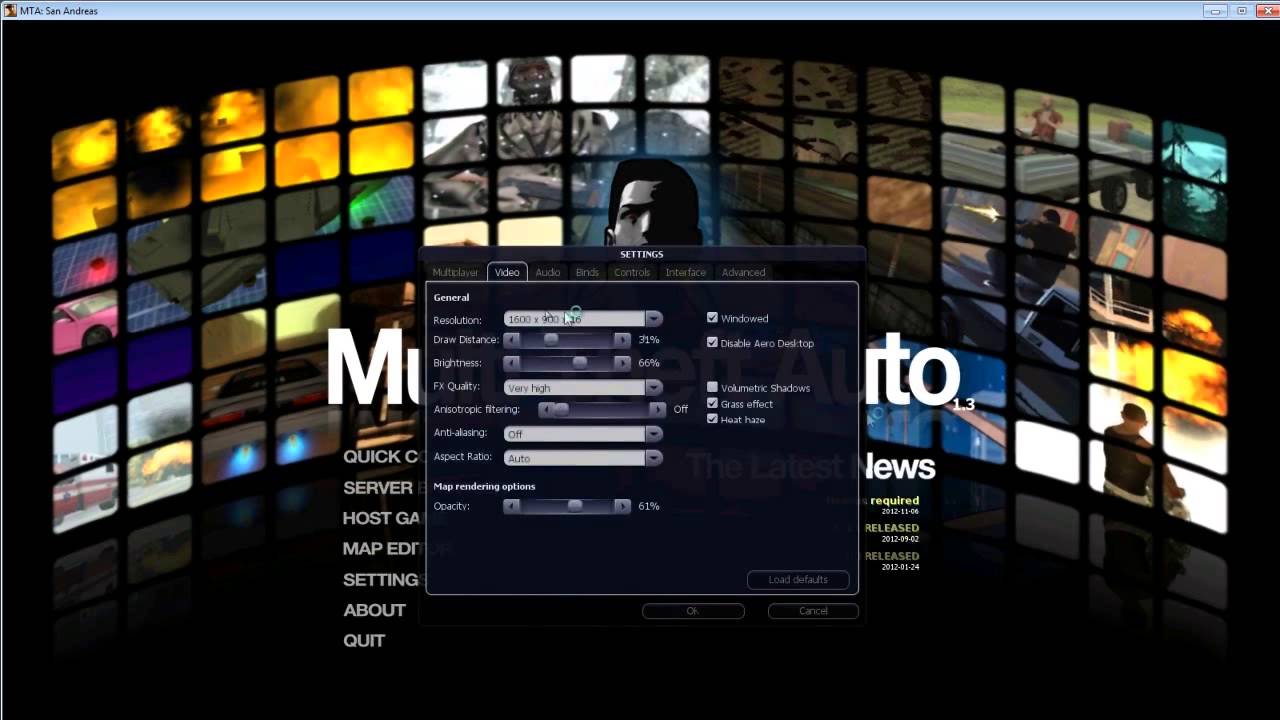Click the MTA: San Andreas title bar icon
1280x720 pixels.
click(9, 11)
